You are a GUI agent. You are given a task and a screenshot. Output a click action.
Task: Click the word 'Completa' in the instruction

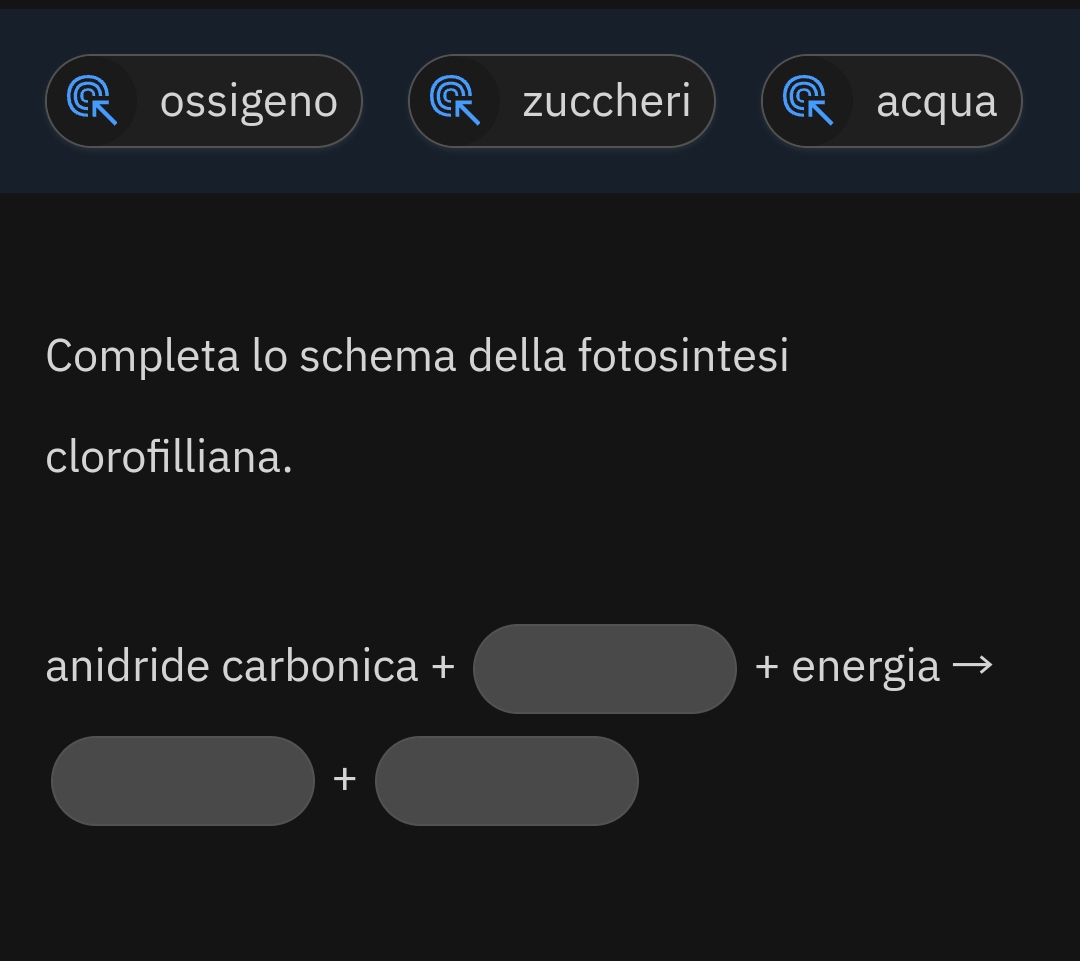click(x=142, y=356)
